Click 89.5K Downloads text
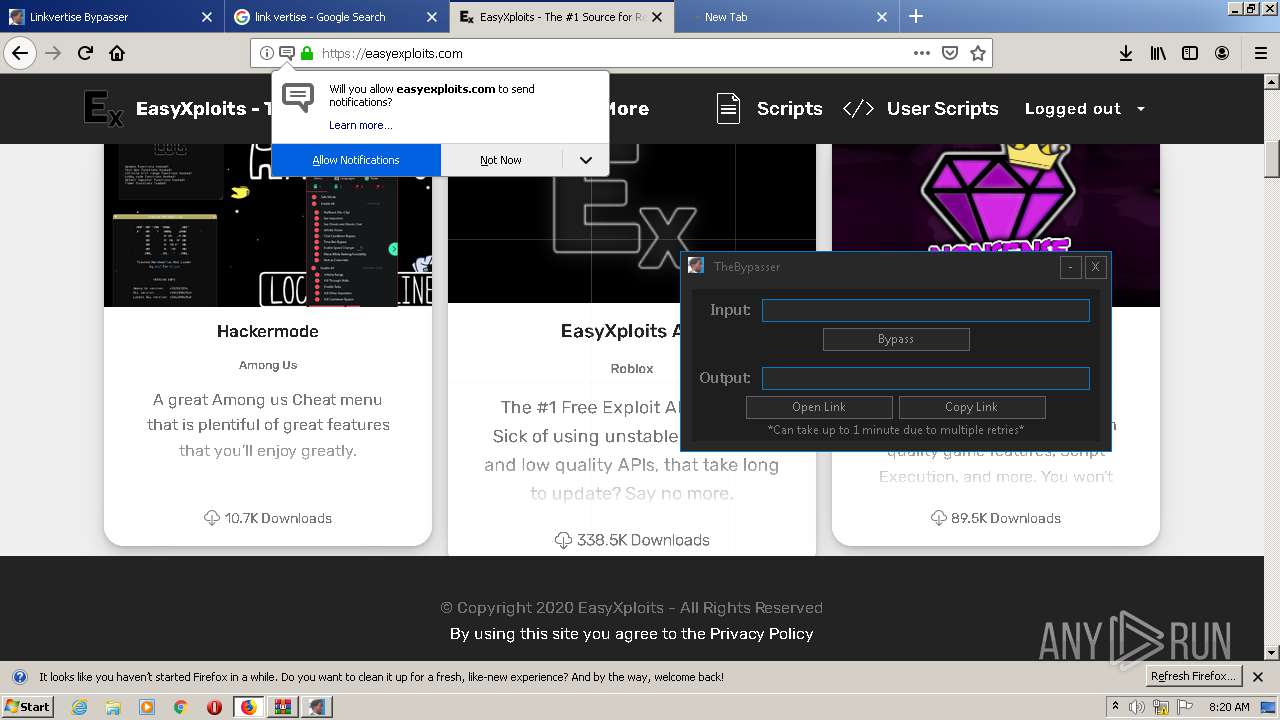The height and width of the screenshot is (720, 1280). click(1006, 518)
